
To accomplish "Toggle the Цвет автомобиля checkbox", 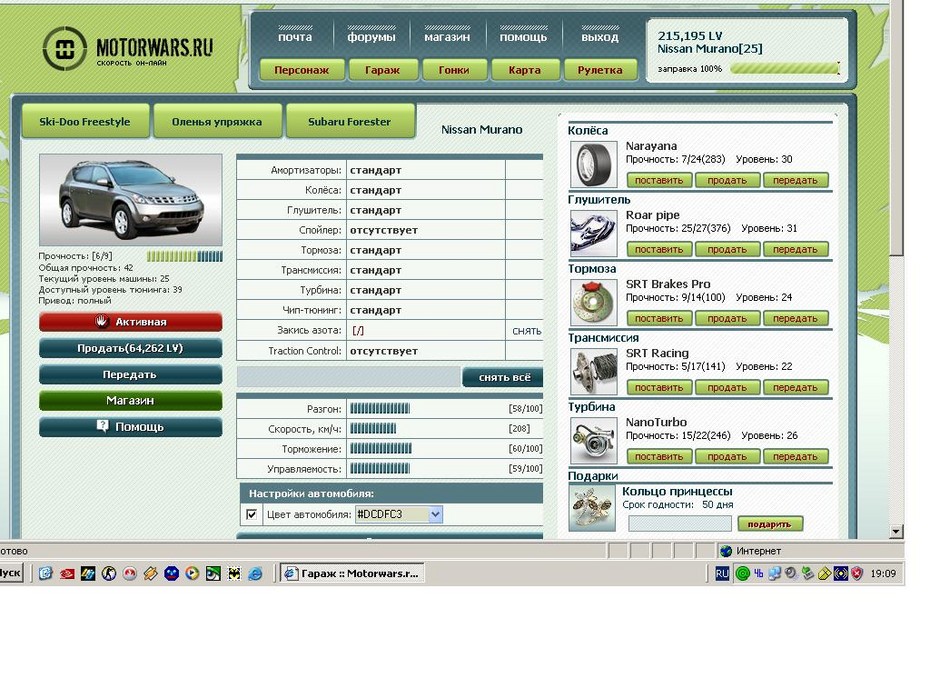I will (251, 514).
